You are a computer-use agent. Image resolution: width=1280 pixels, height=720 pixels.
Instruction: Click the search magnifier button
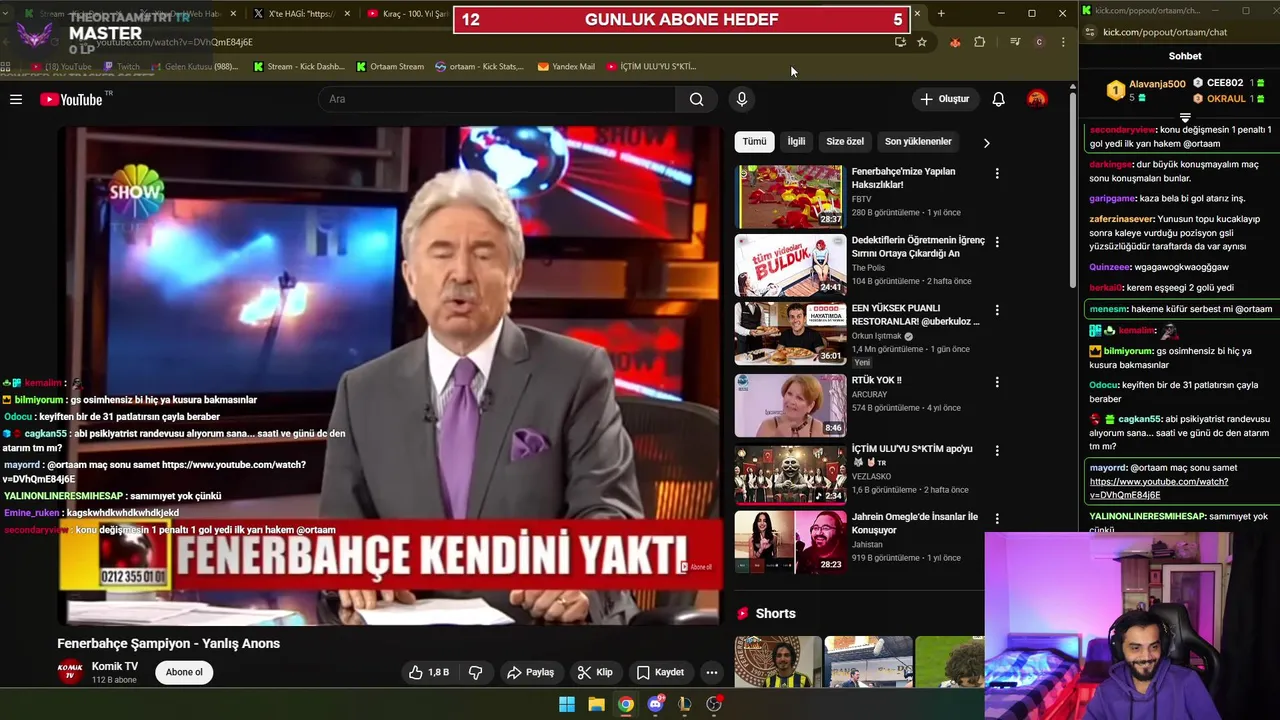[696, 99]
